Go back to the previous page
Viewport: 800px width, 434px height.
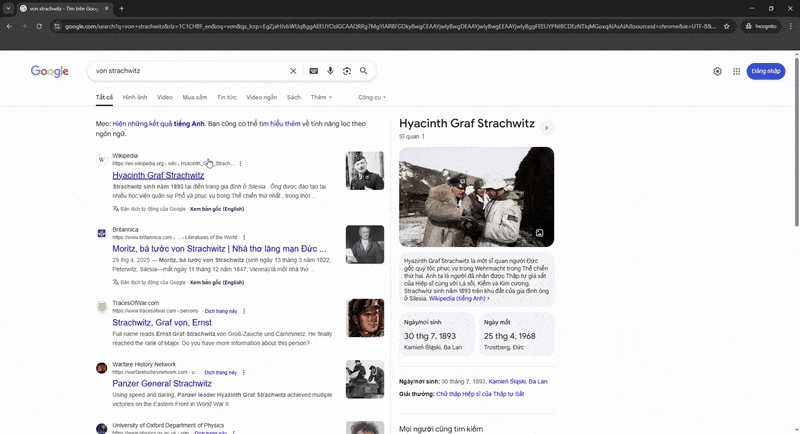click(x=9, y=26)
